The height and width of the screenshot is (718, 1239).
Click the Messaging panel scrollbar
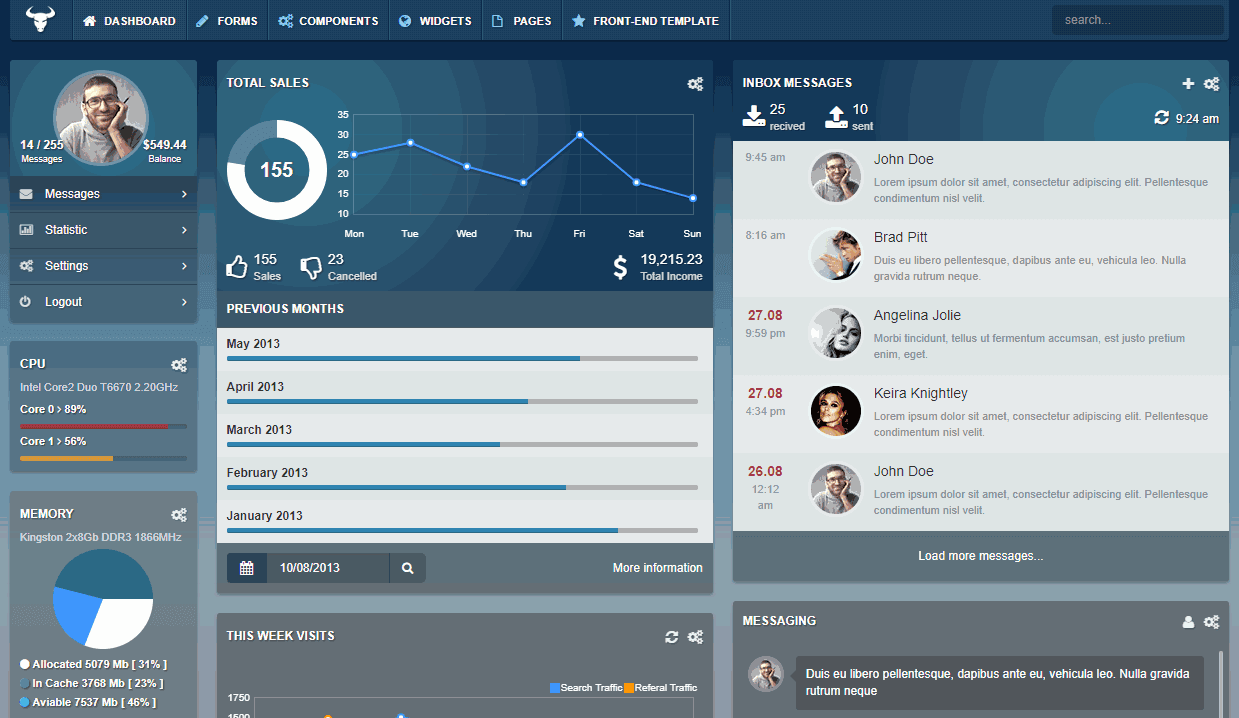1220,685
